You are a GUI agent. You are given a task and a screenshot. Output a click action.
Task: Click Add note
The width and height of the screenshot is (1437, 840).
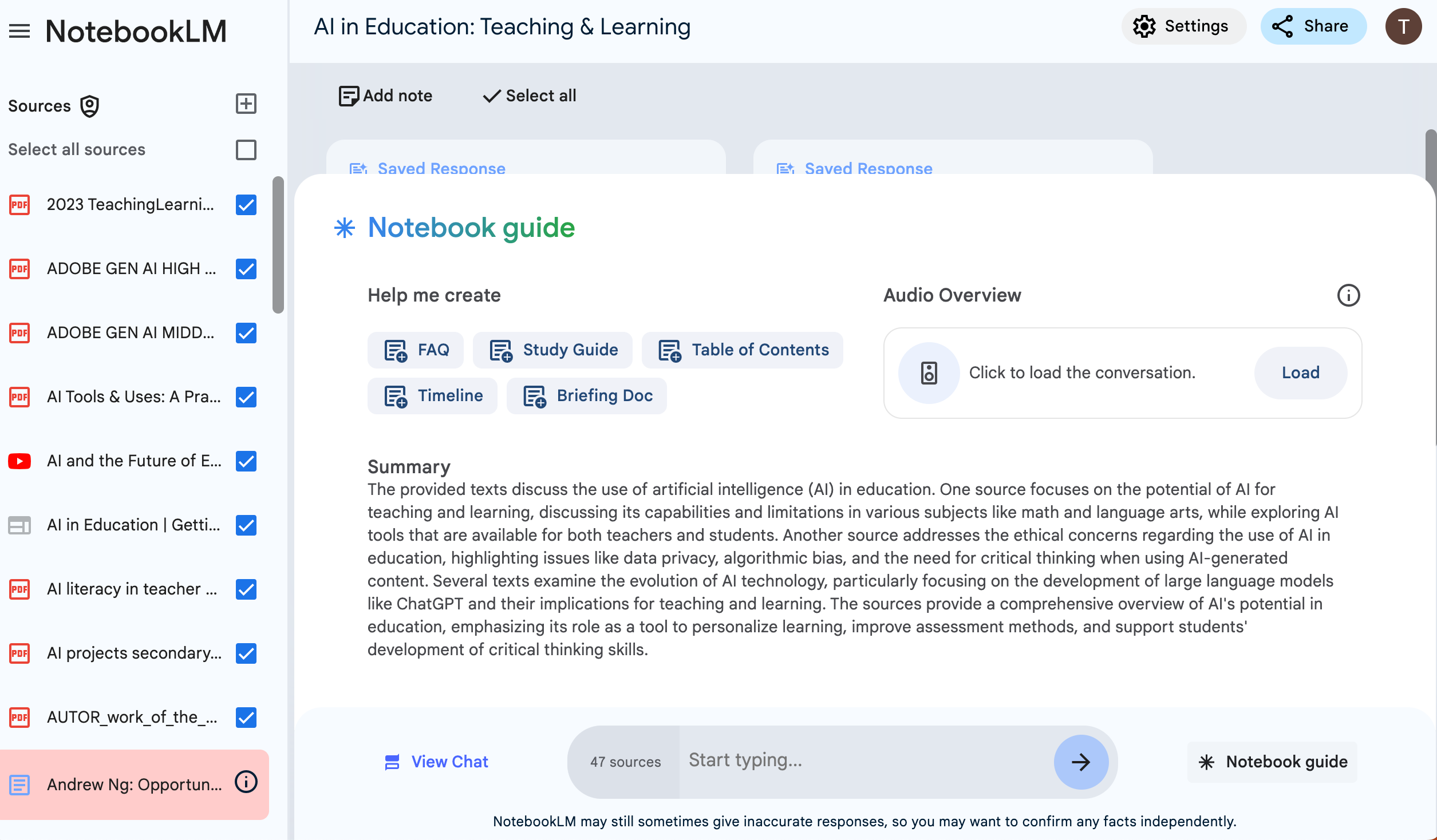[385, 96]
